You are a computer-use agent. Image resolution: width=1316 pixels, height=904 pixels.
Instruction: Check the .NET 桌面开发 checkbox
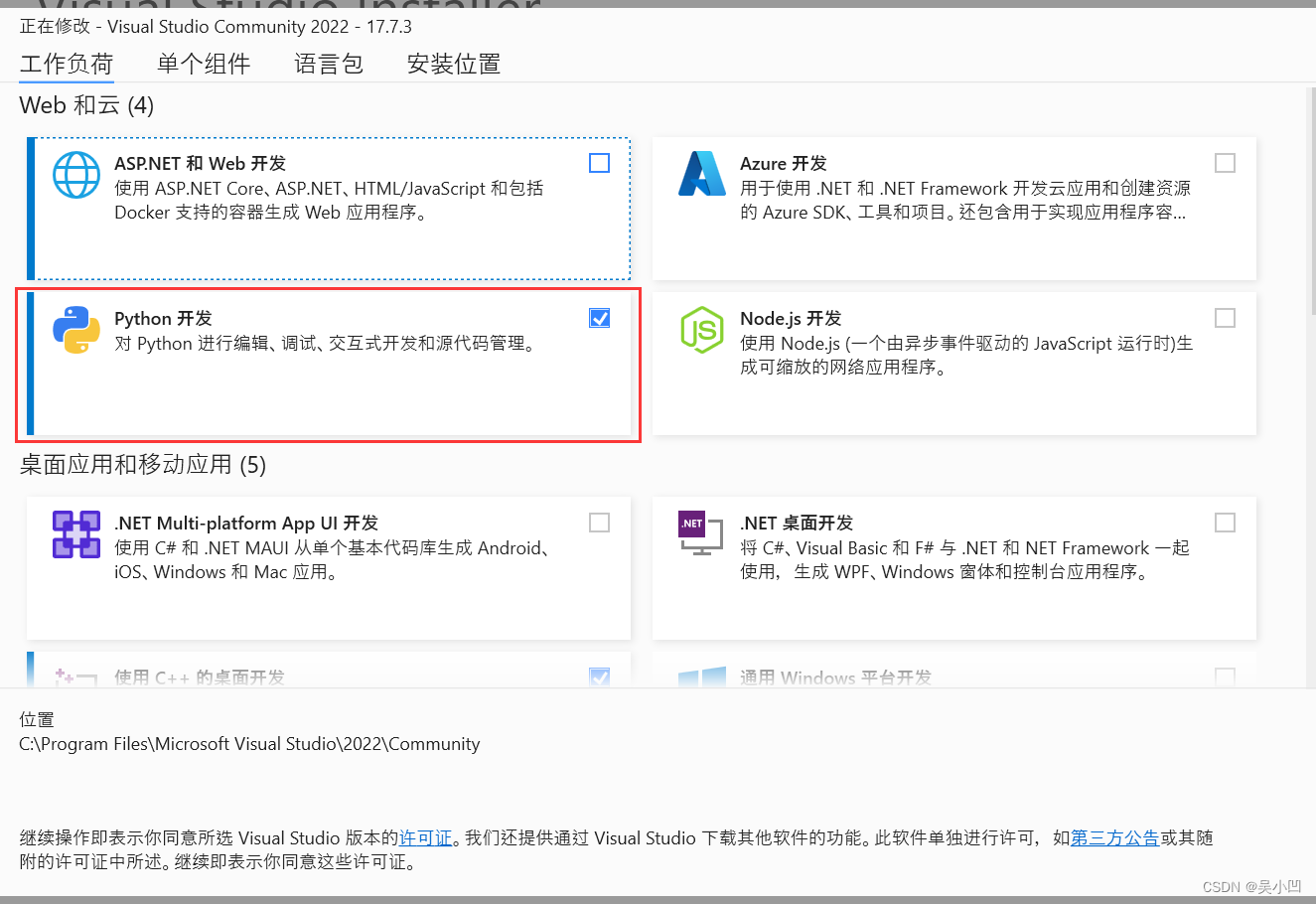[x=1226, y=523]
